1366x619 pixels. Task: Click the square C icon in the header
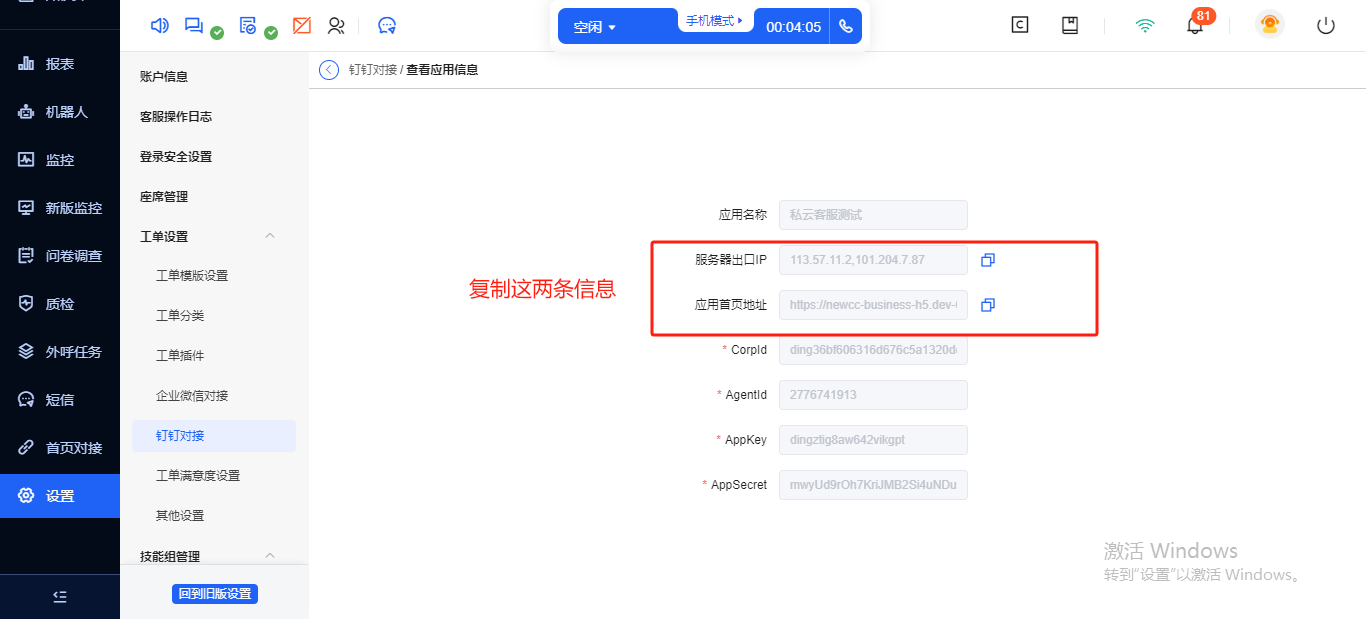pos(1020,26)
